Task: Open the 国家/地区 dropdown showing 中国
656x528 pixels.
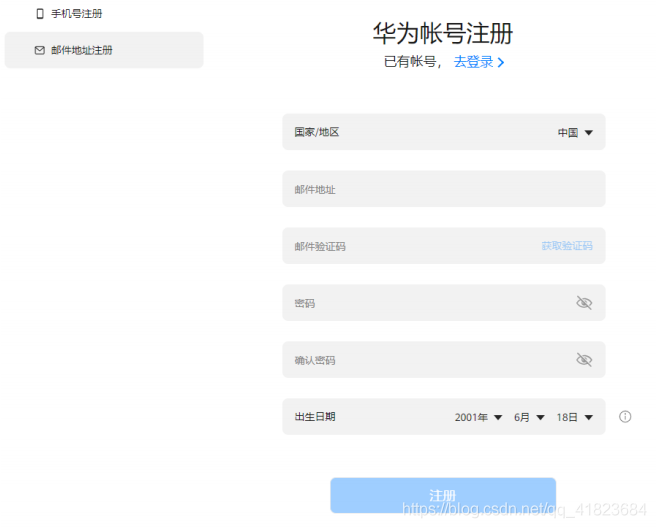Action: [x=575, y=133]
